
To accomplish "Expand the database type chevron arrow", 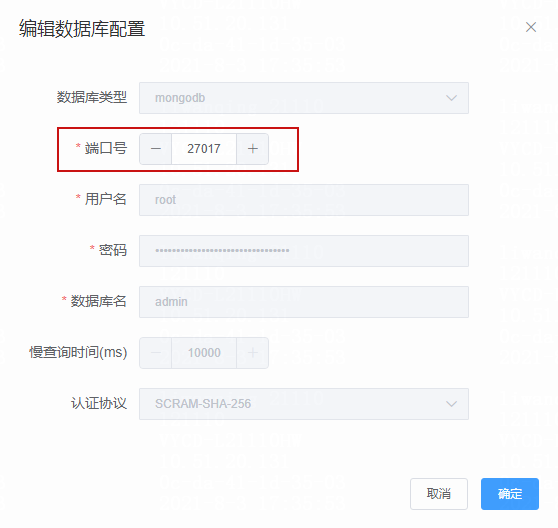I will (x=451, y=98).
